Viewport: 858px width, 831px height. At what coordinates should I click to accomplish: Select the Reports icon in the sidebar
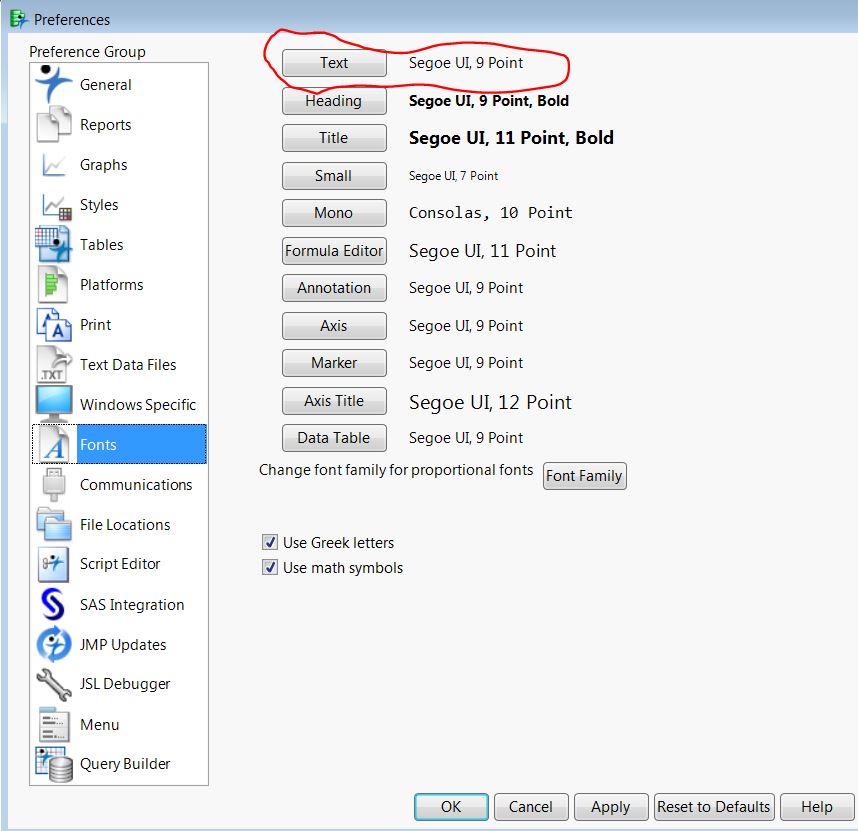tap(52, 124)
